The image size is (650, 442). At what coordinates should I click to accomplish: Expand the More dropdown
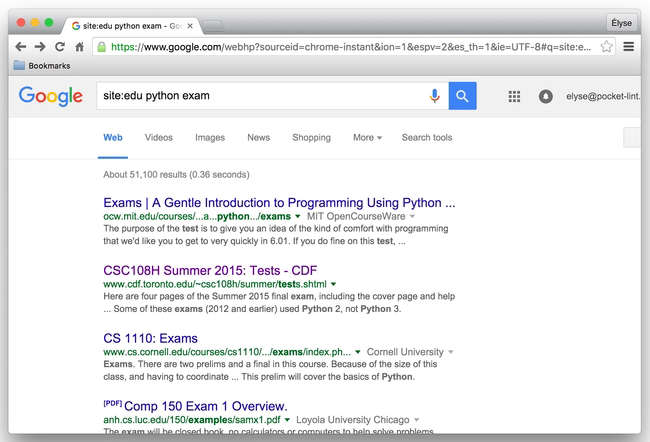pyautogui.click(x=367, y=138)
